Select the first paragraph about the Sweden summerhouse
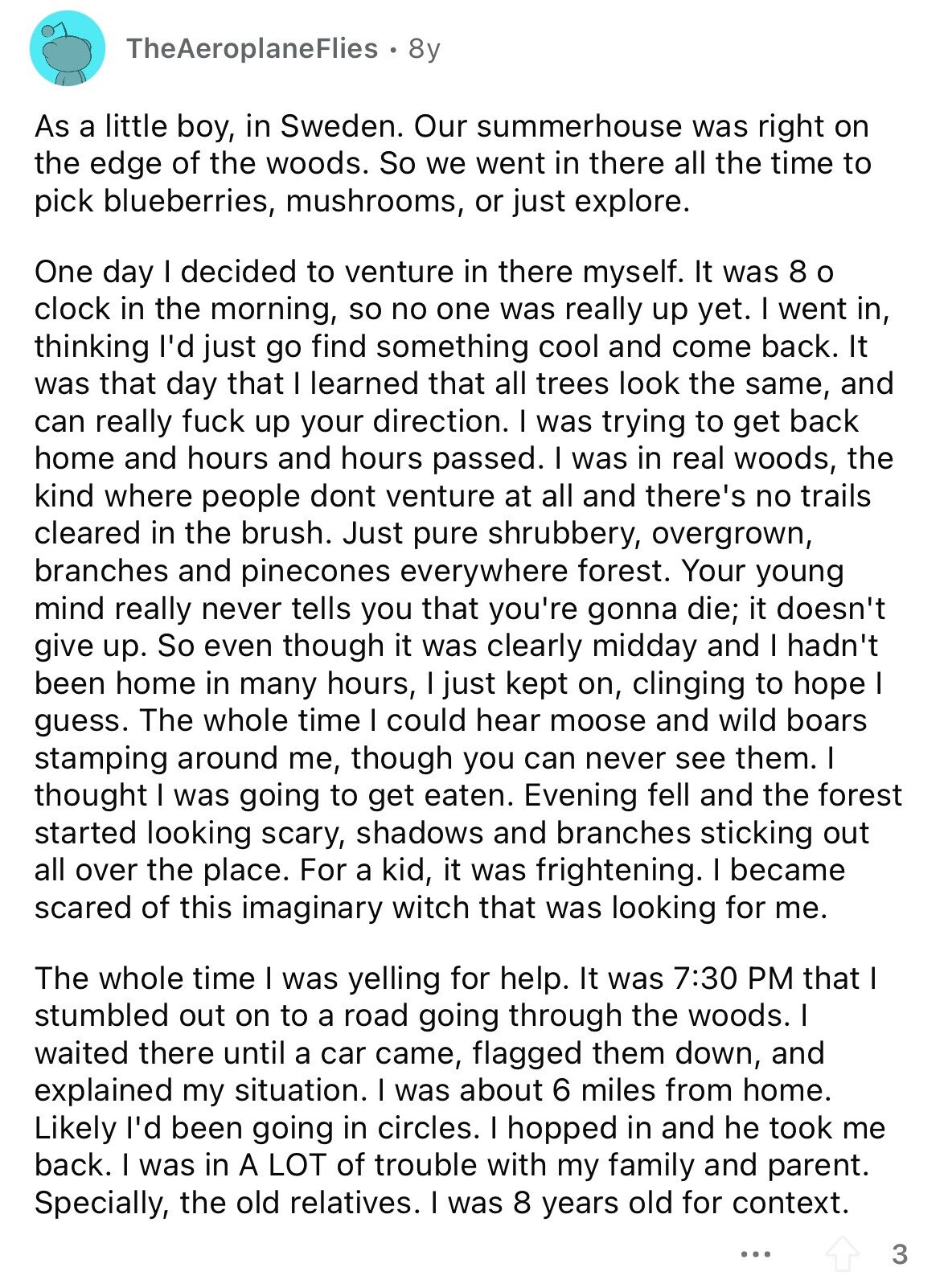Screen dimensions: 948x1288 coord(453,163)
